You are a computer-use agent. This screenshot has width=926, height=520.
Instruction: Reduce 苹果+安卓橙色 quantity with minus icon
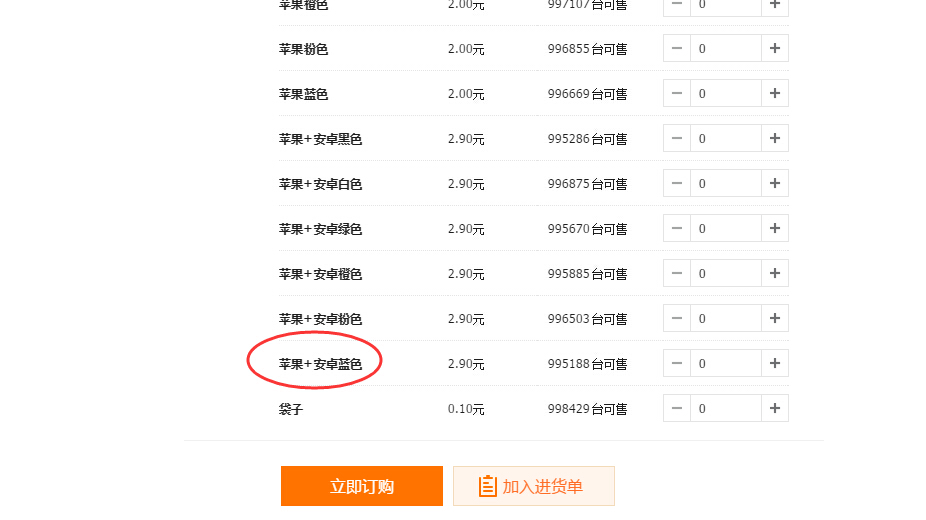[x=677, y=273]
